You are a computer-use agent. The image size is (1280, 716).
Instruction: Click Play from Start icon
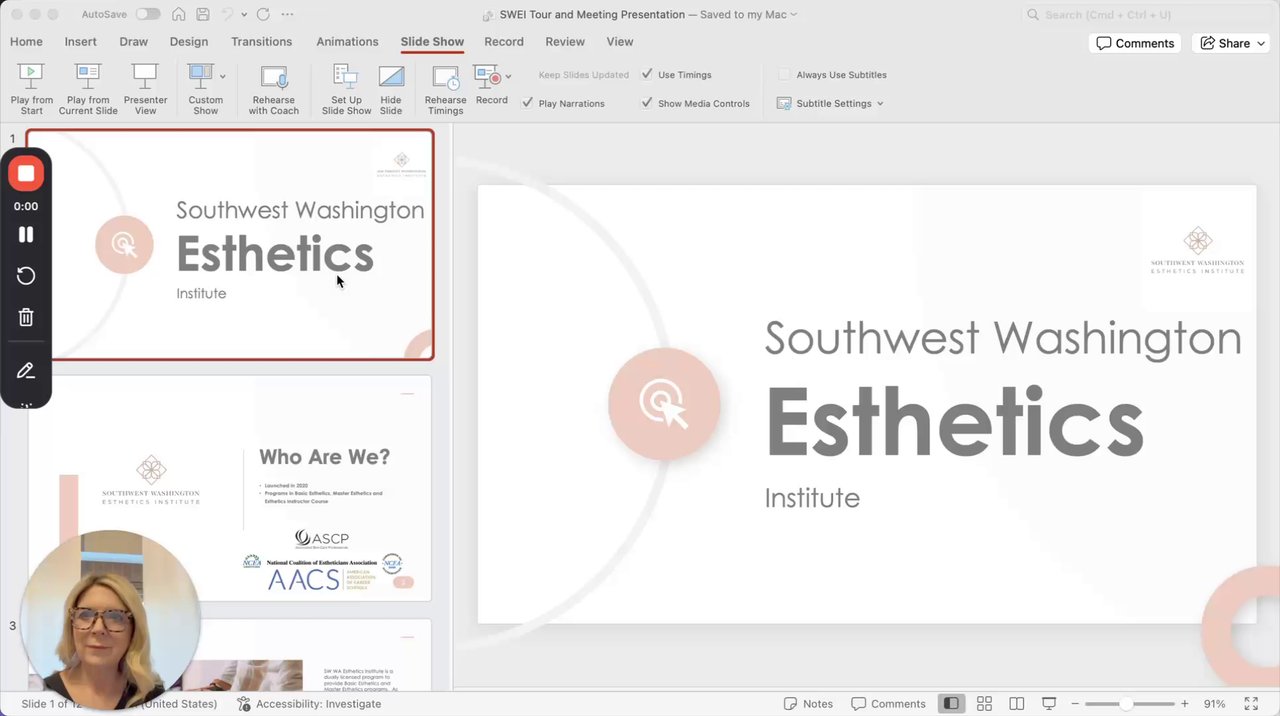(x=31, y=76)
